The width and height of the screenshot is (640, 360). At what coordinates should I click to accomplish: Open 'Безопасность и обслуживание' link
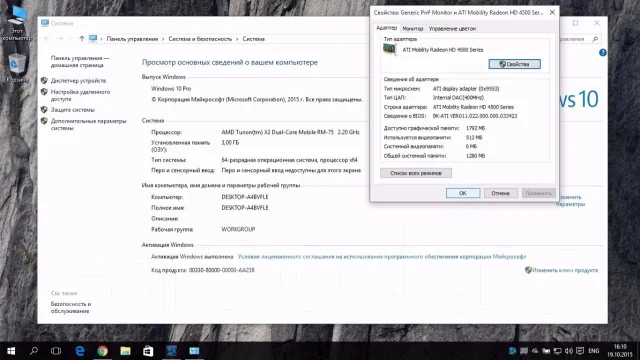[71, 307]
